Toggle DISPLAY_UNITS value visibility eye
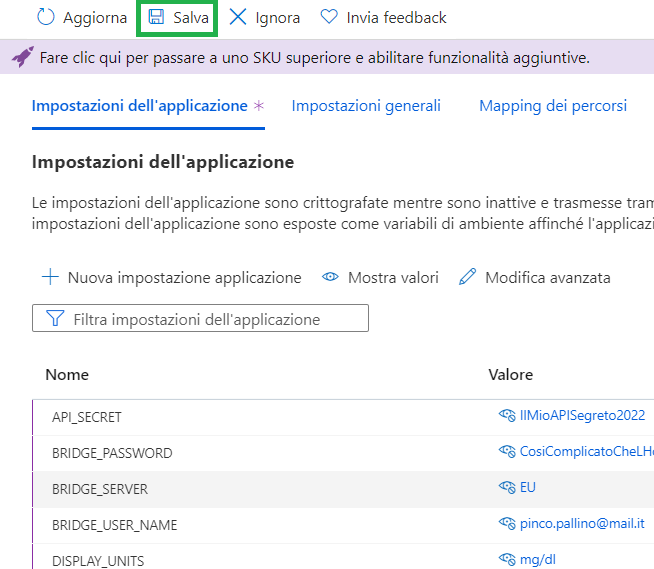 [x=507, y=559]
